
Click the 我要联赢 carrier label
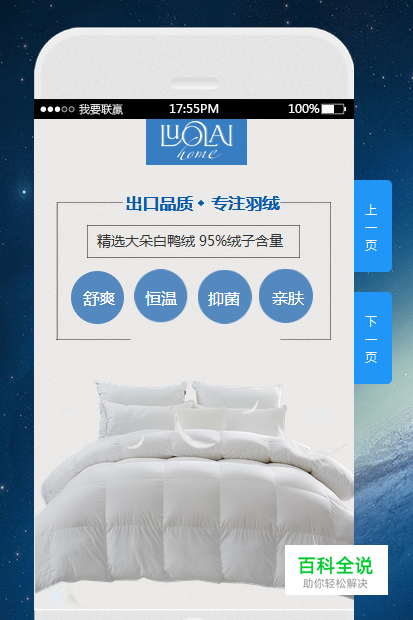pos(101,109)
